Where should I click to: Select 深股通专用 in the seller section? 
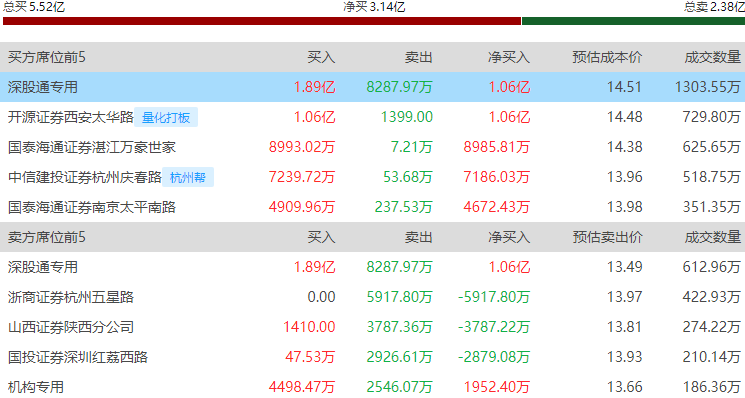[x=43, y=267]
